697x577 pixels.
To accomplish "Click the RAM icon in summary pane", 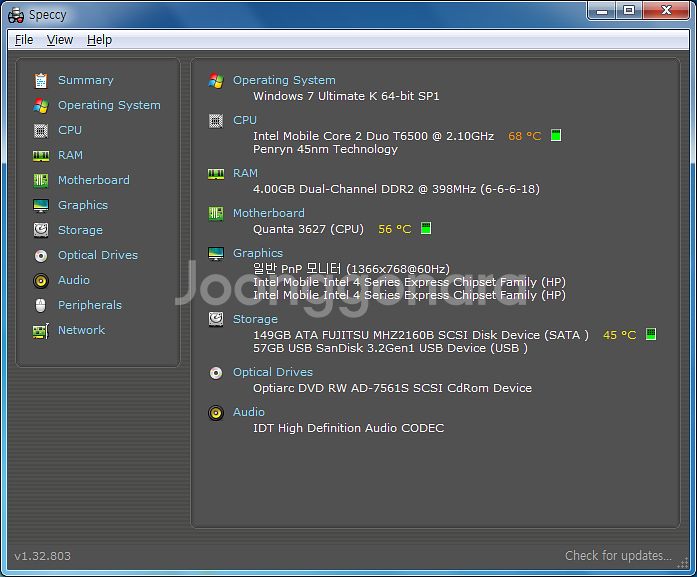I will click(216, 174).
